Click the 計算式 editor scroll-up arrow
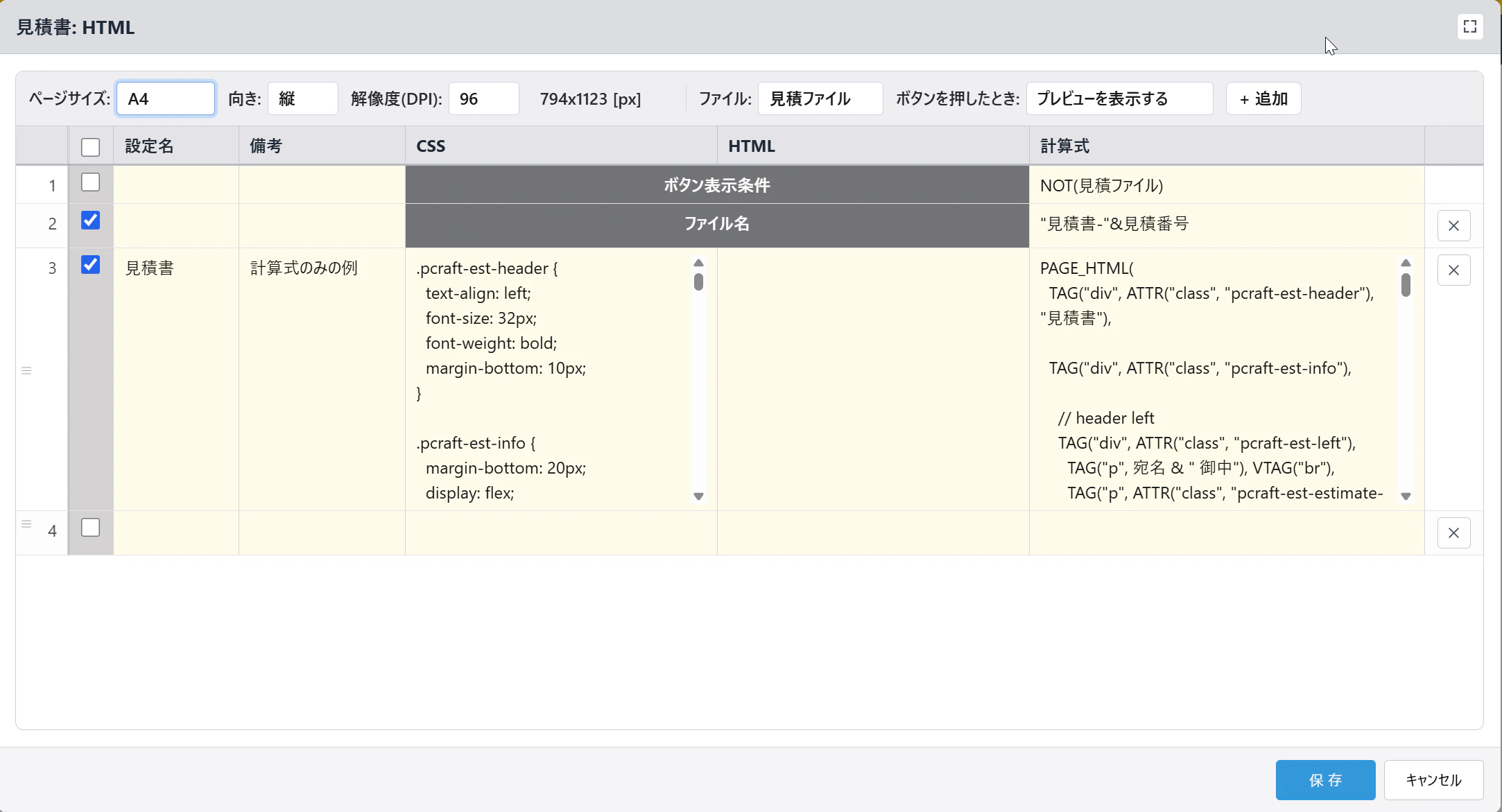Screen dimensions: 1502x812 click(x=1406, y=263)
